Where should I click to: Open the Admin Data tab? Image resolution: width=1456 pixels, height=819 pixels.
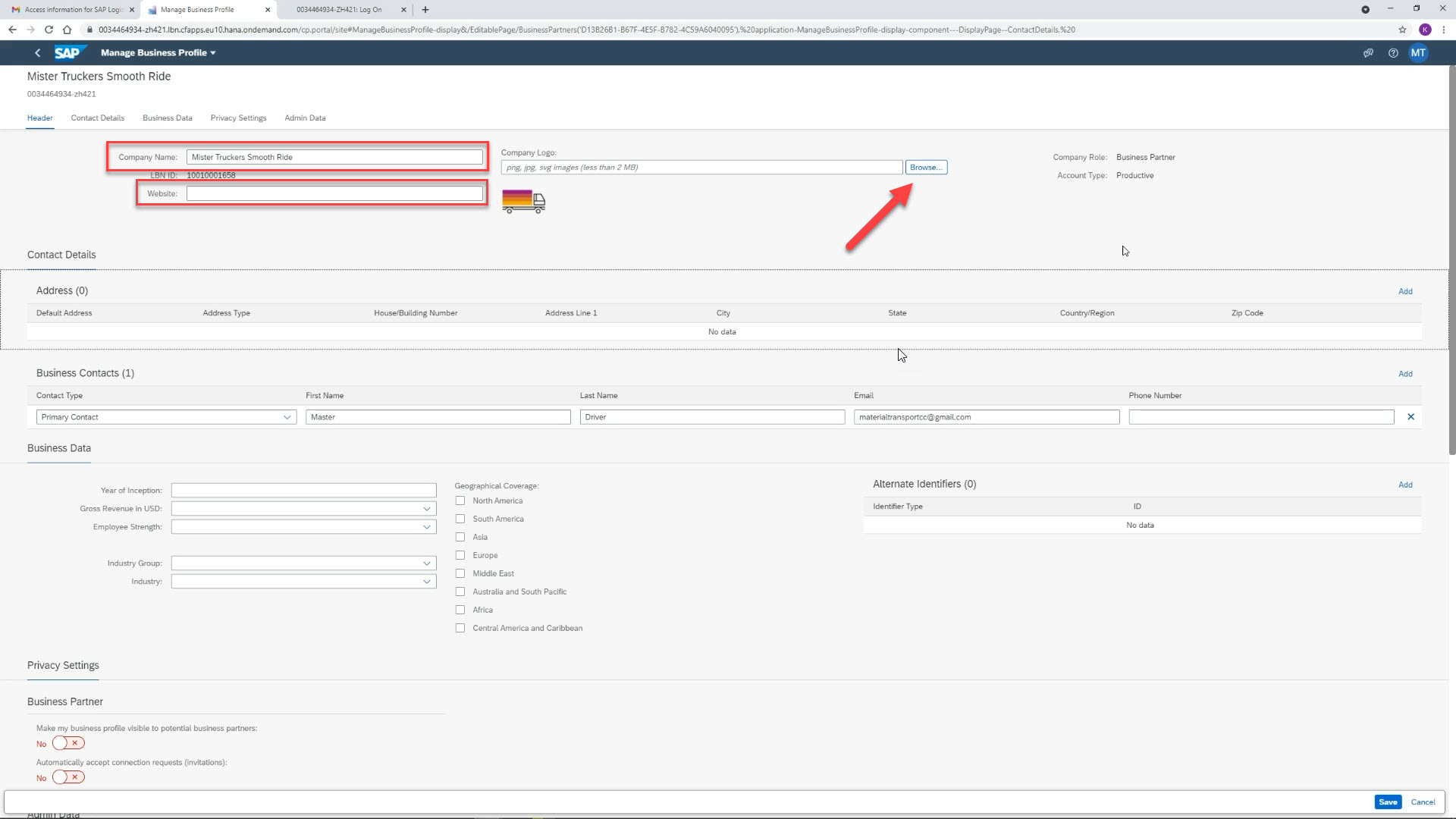tap(305, 118)
